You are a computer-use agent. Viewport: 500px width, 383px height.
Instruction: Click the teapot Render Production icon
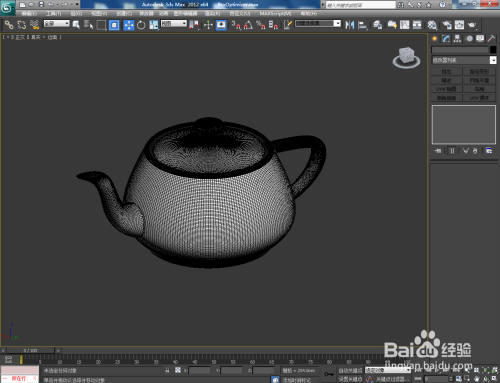(472, 25)
